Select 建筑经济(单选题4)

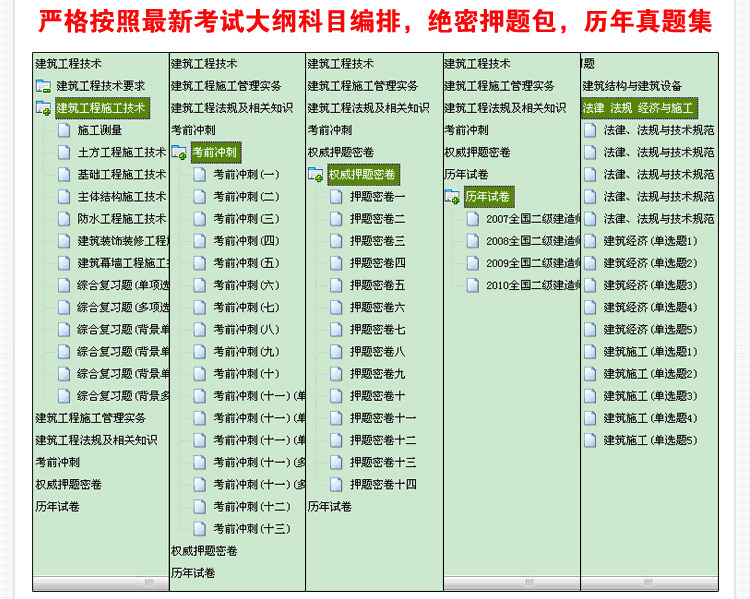click(x=650, y=307)
